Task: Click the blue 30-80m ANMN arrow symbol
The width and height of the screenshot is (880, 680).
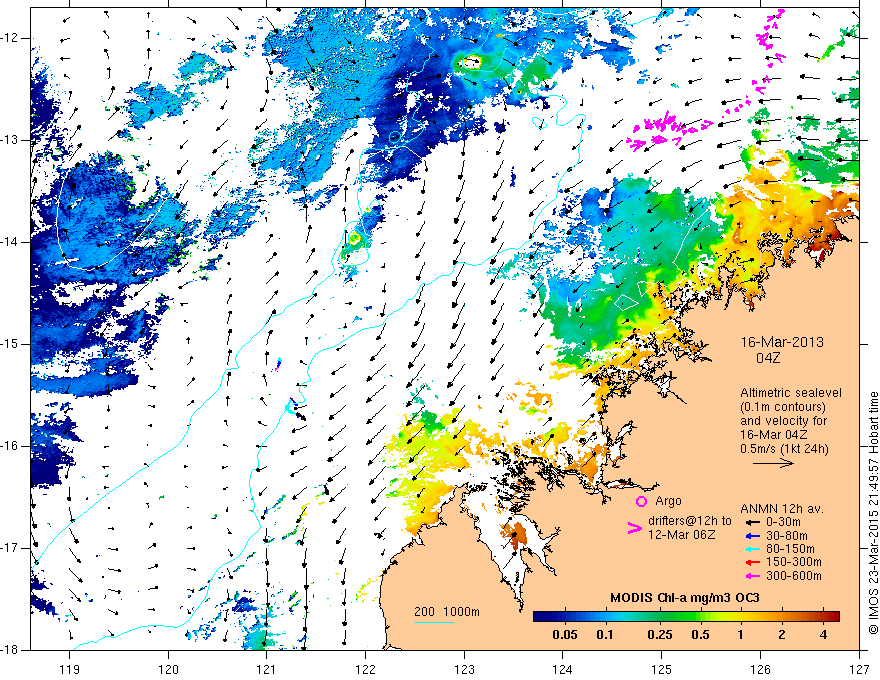Action: (x=752, y=536)
